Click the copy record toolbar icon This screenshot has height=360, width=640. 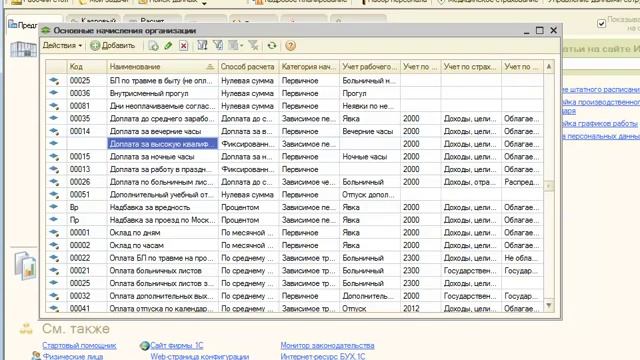point(153,46)
